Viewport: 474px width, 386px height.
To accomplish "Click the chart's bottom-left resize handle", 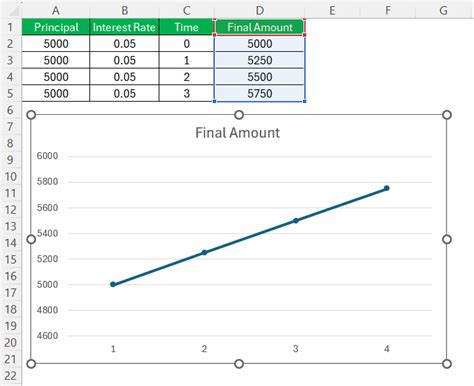I will (31, 364).
